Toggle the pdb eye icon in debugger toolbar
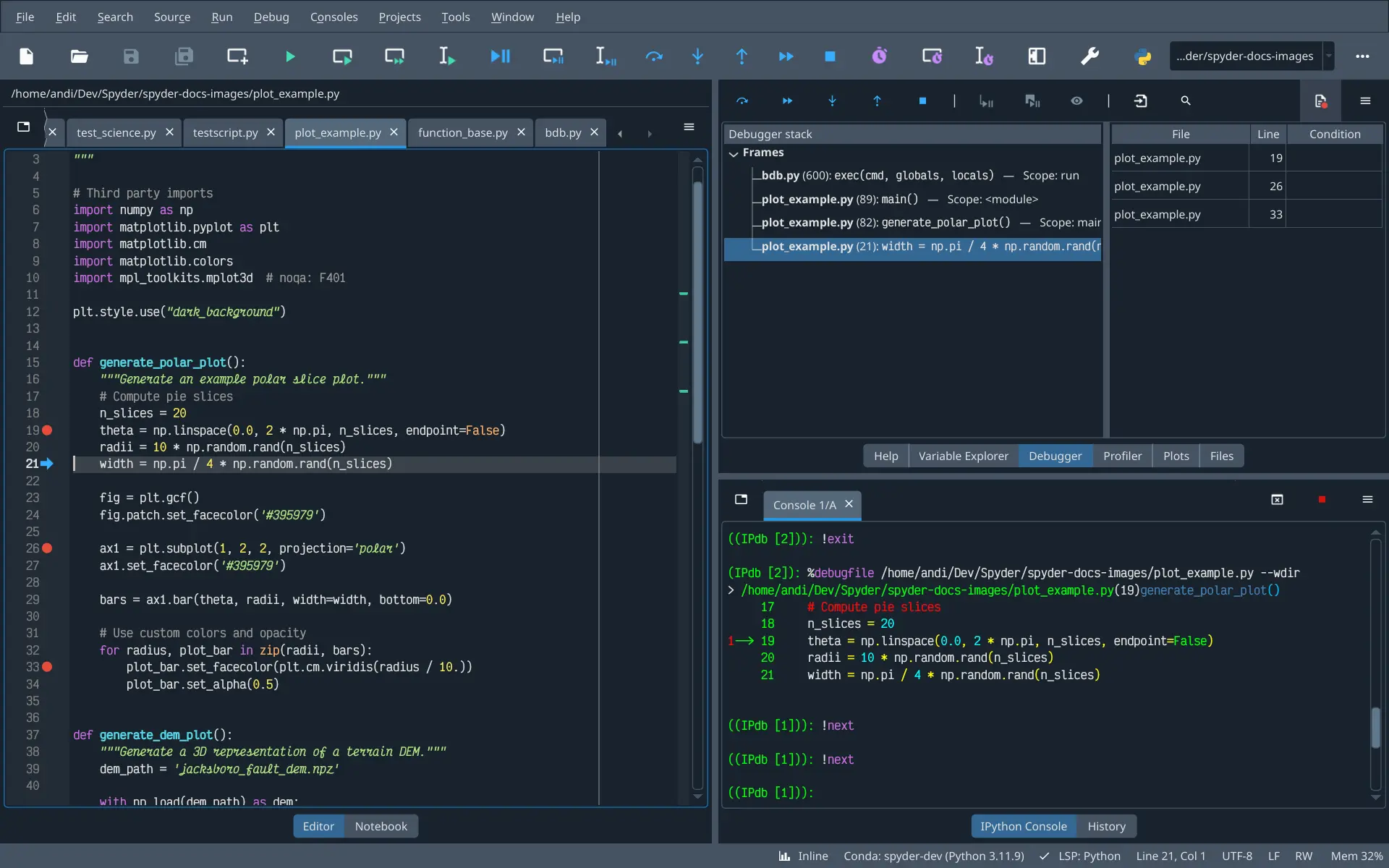The height and width of the screenshot is (868, 1389). point(1076,101)
